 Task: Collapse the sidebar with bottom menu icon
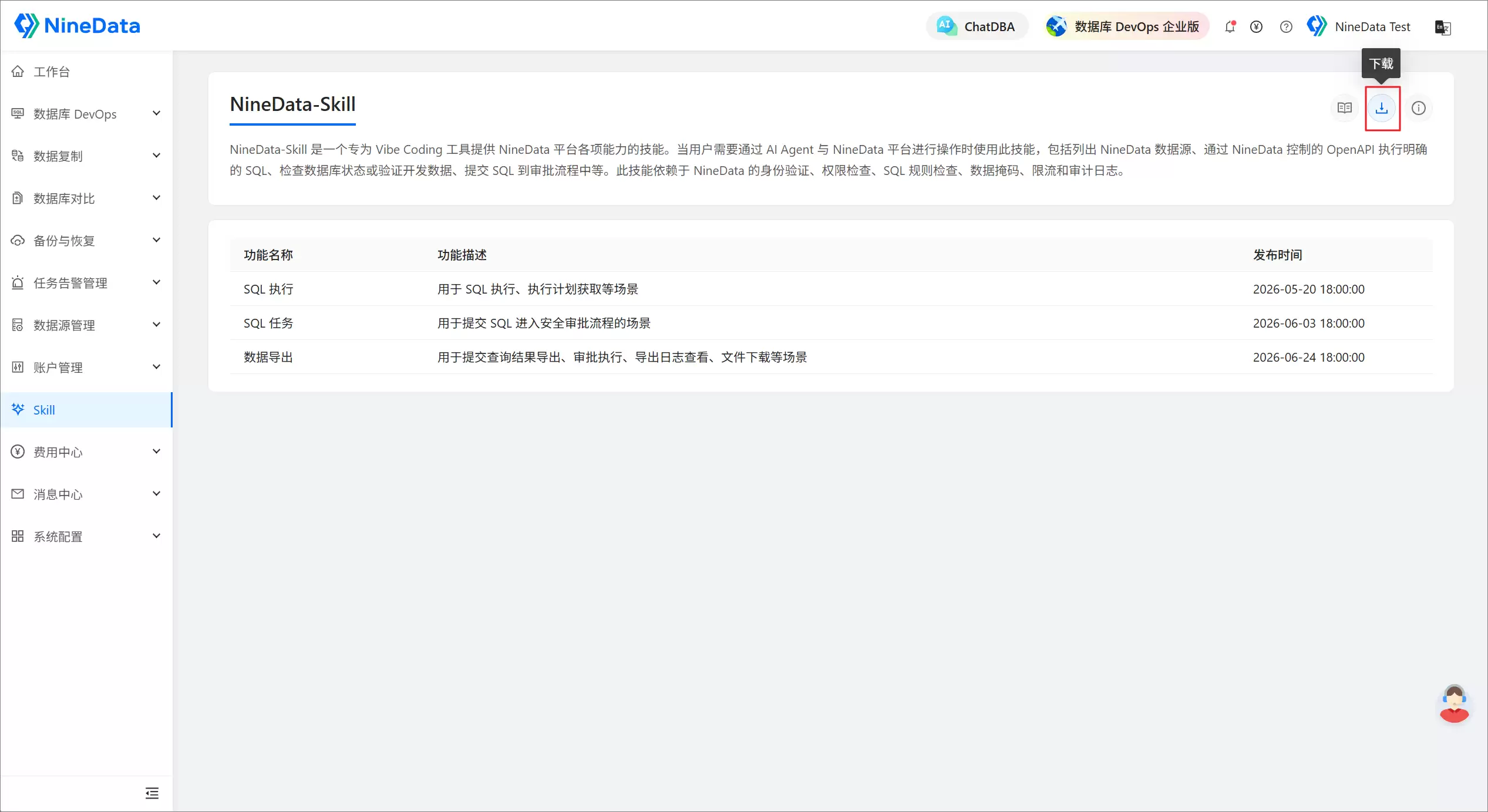pos(152,793)
